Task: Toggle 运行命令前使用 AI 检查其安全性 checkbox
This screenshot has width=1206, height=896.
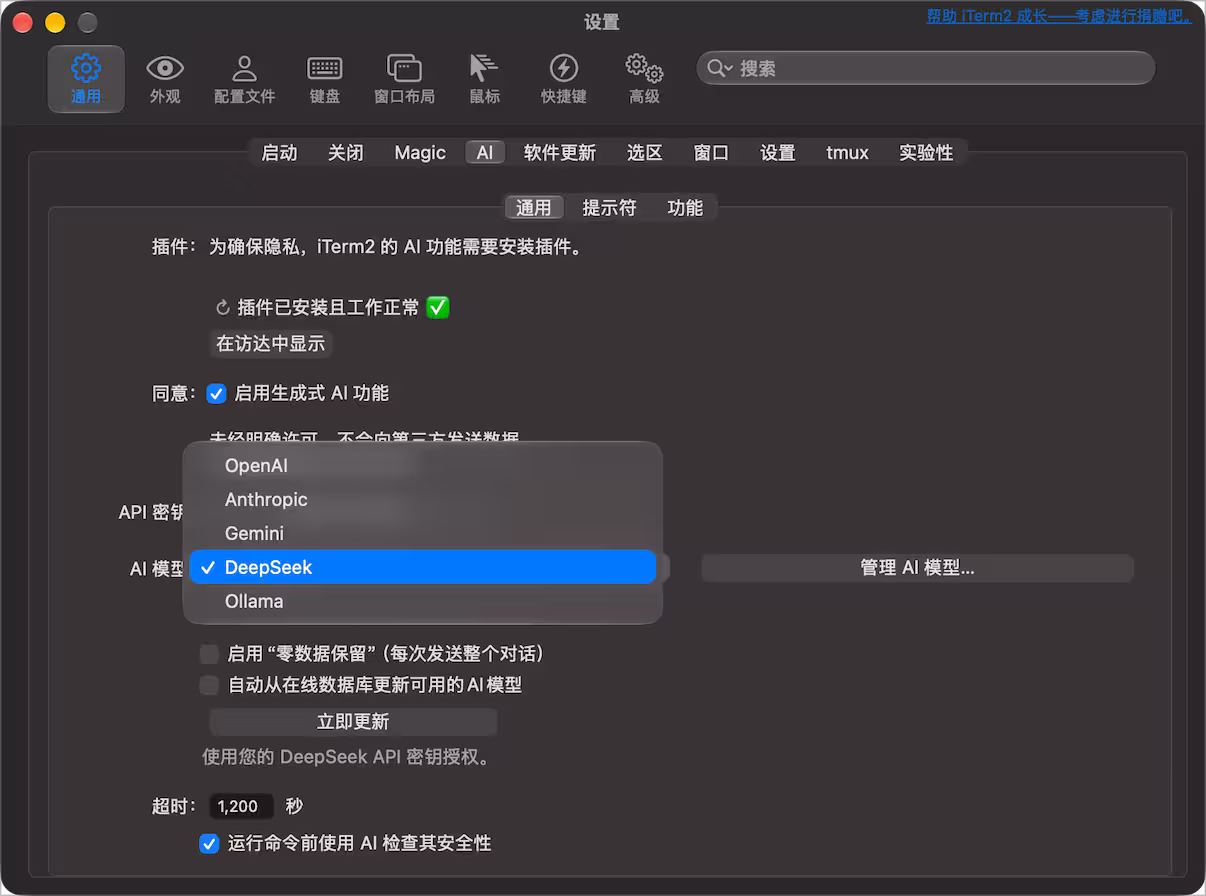Action: (209, 844)
